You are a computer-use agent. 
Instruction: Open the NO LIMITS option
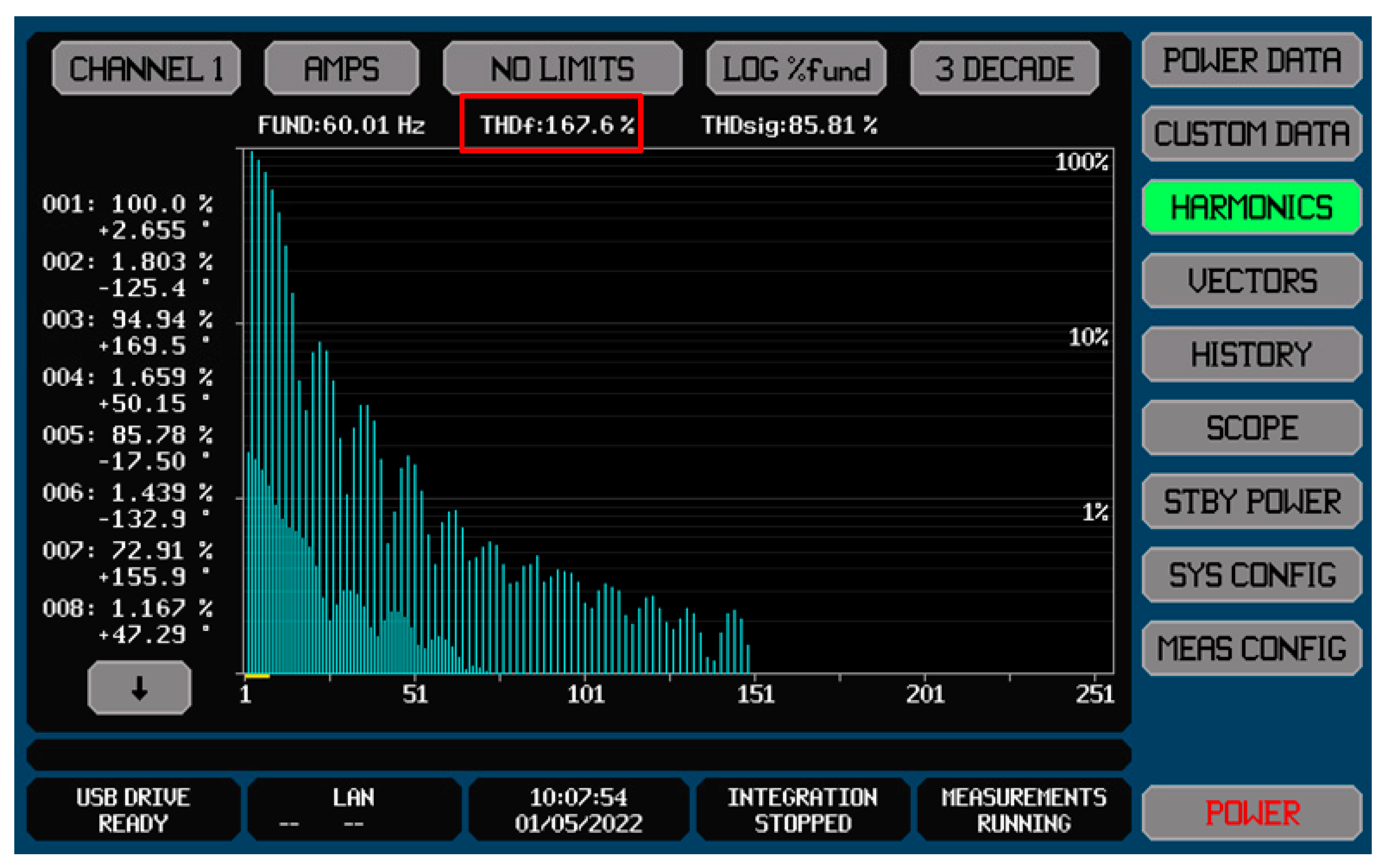(x=562, y=69)
